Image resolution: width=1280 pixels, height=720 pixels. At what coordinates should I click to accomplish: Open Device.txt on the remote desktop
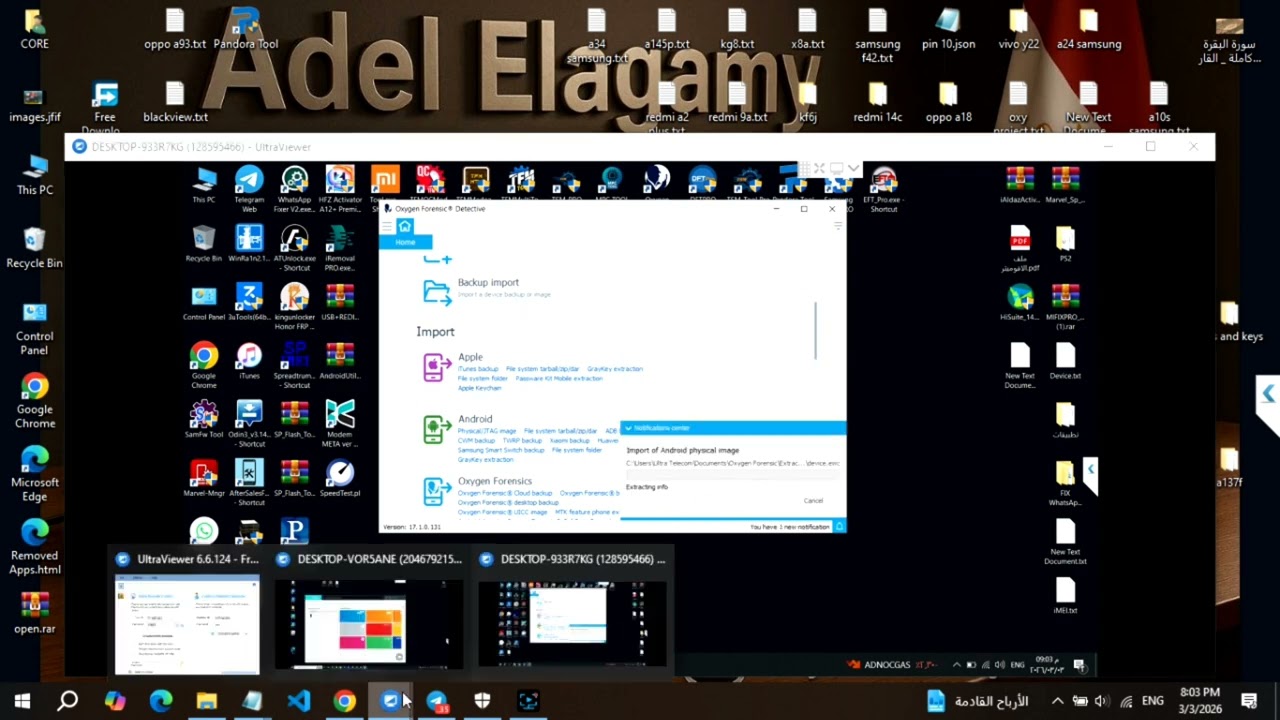[1065, 362]
